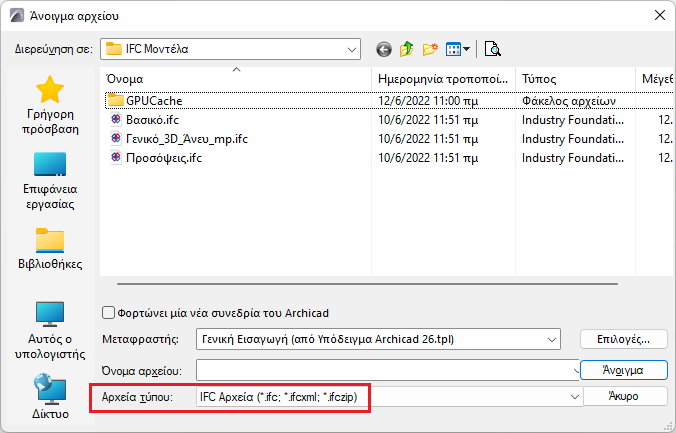Click the file preview magnifier icon

coord(492,49)
